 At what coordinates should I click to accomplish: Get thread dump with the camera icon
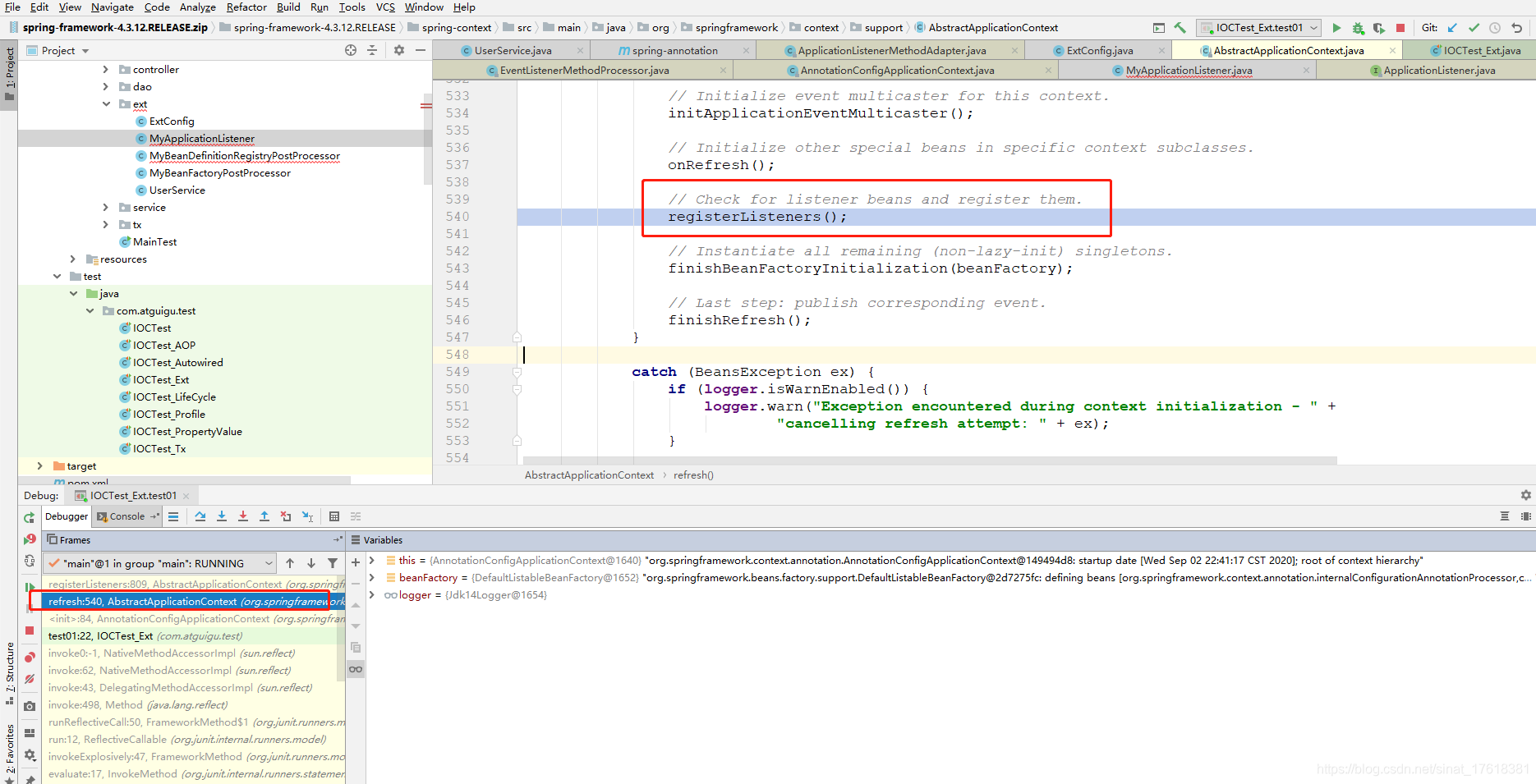click(30, 706)
